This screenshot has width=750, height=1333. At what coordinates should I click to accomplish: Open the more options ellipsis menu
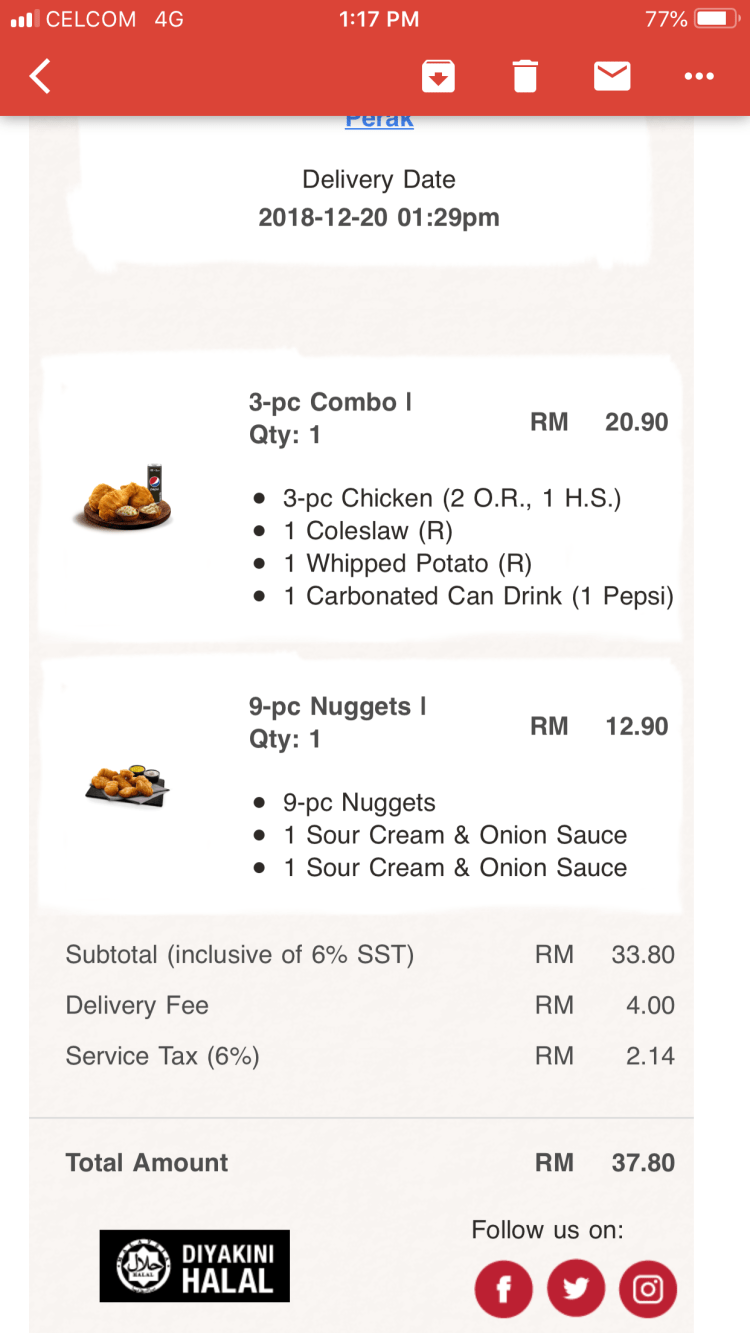(x=699, y=77)
